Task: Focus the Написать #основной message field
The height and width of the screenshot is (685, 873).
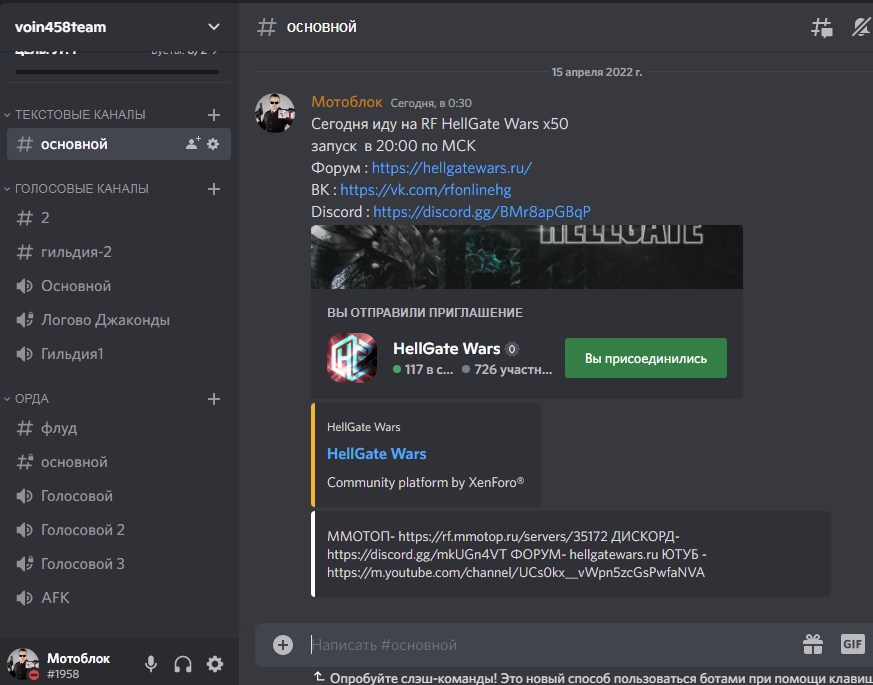Action: (551, 645)
